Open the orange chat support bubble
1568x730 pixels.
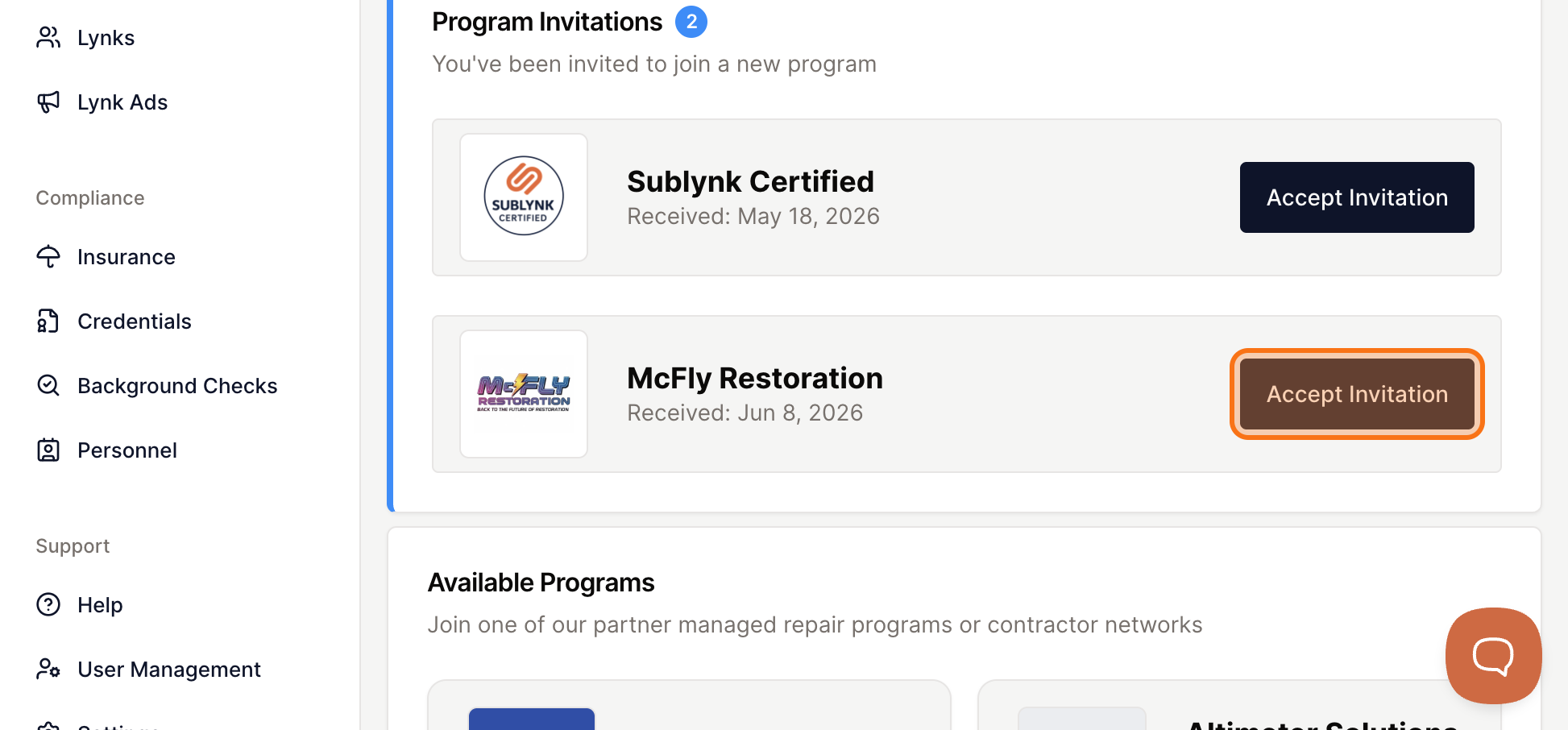click(1493, 655)
